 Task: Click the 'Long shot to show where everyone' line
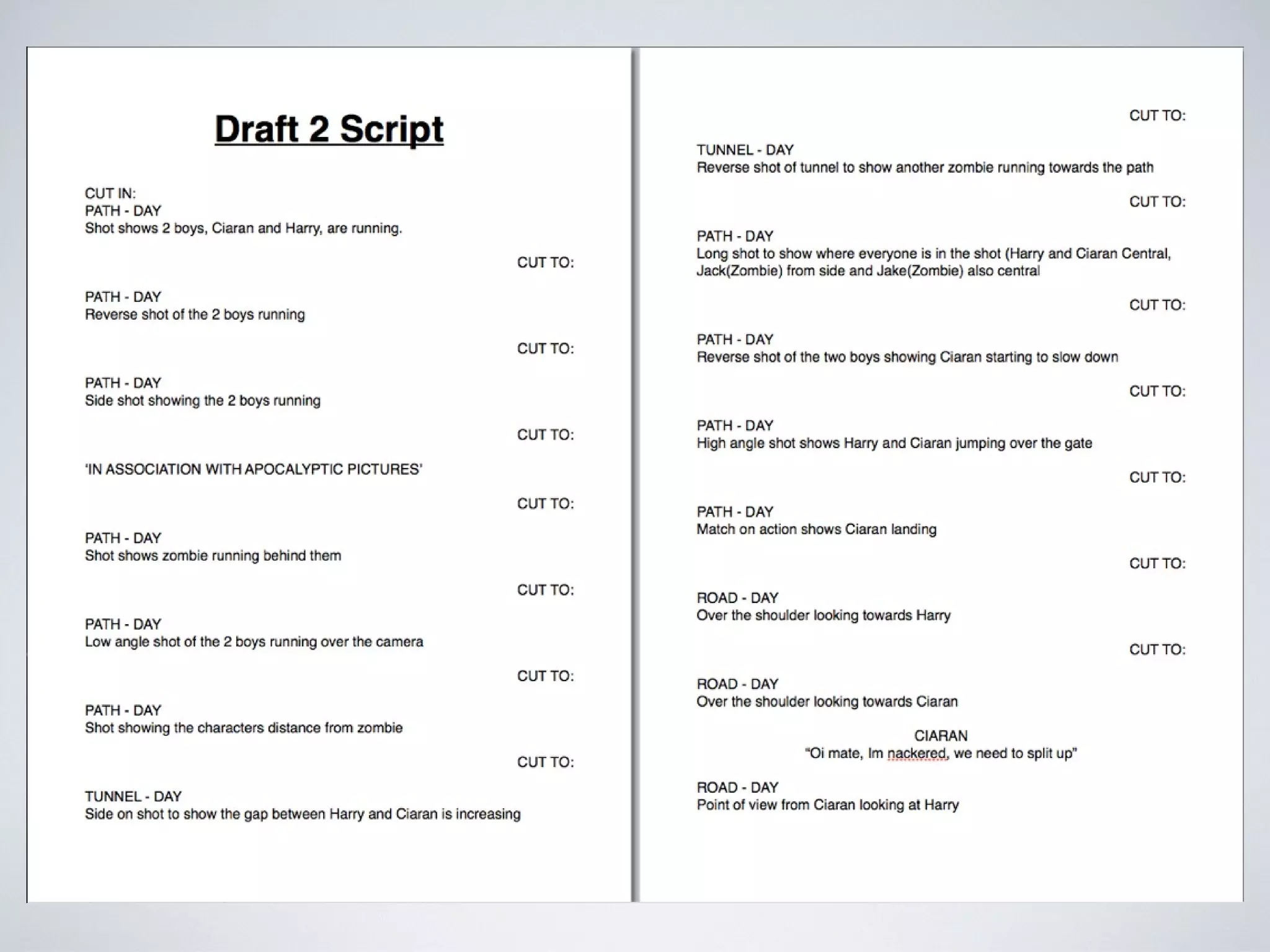click(x=933, y=253)
